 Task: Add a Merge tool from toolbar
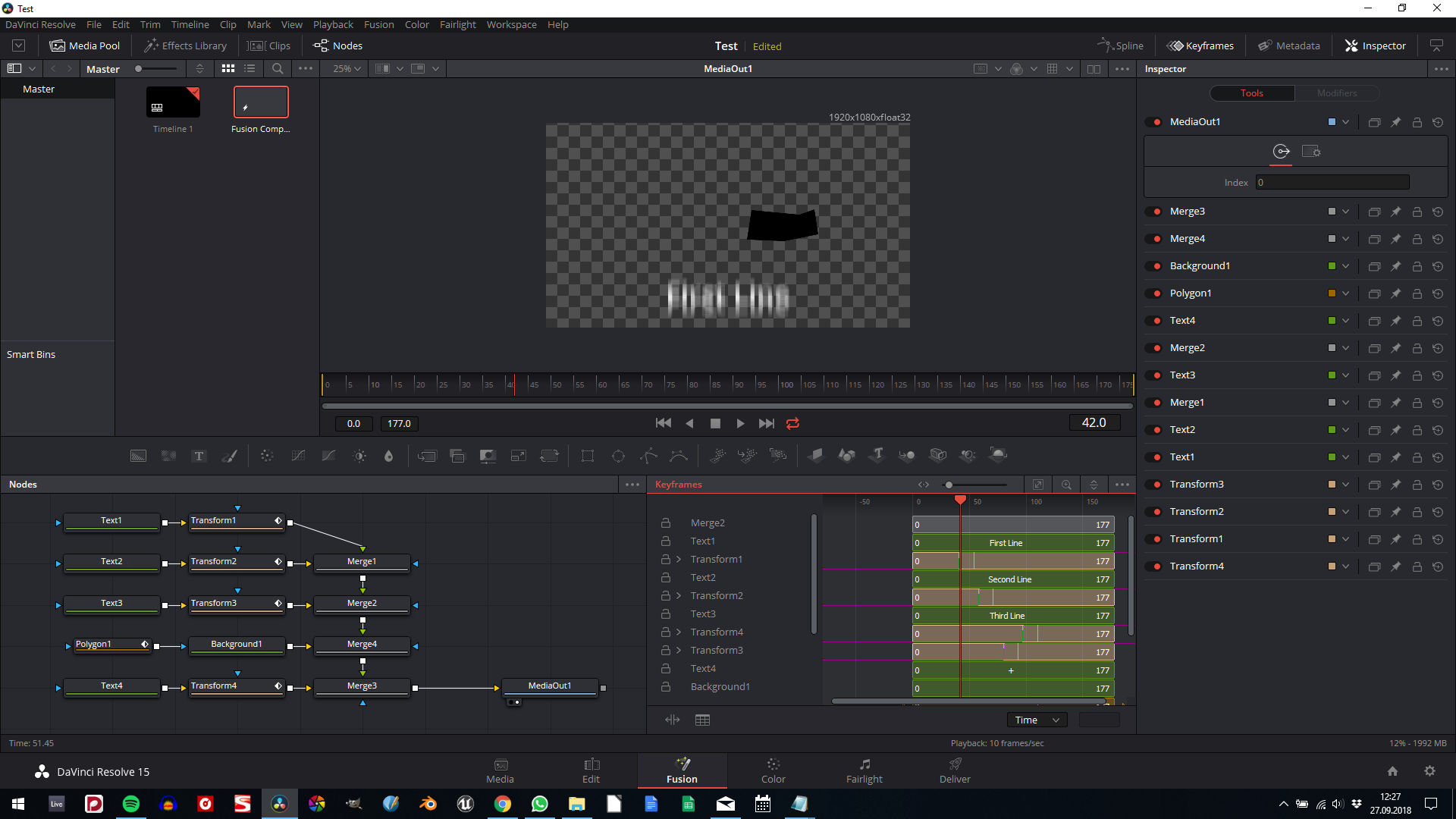[x=427, y=456]
